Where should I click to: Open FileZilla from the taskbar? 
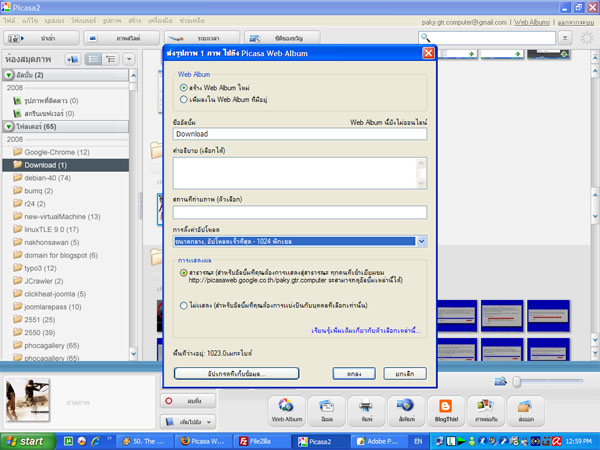click(261, 441)
